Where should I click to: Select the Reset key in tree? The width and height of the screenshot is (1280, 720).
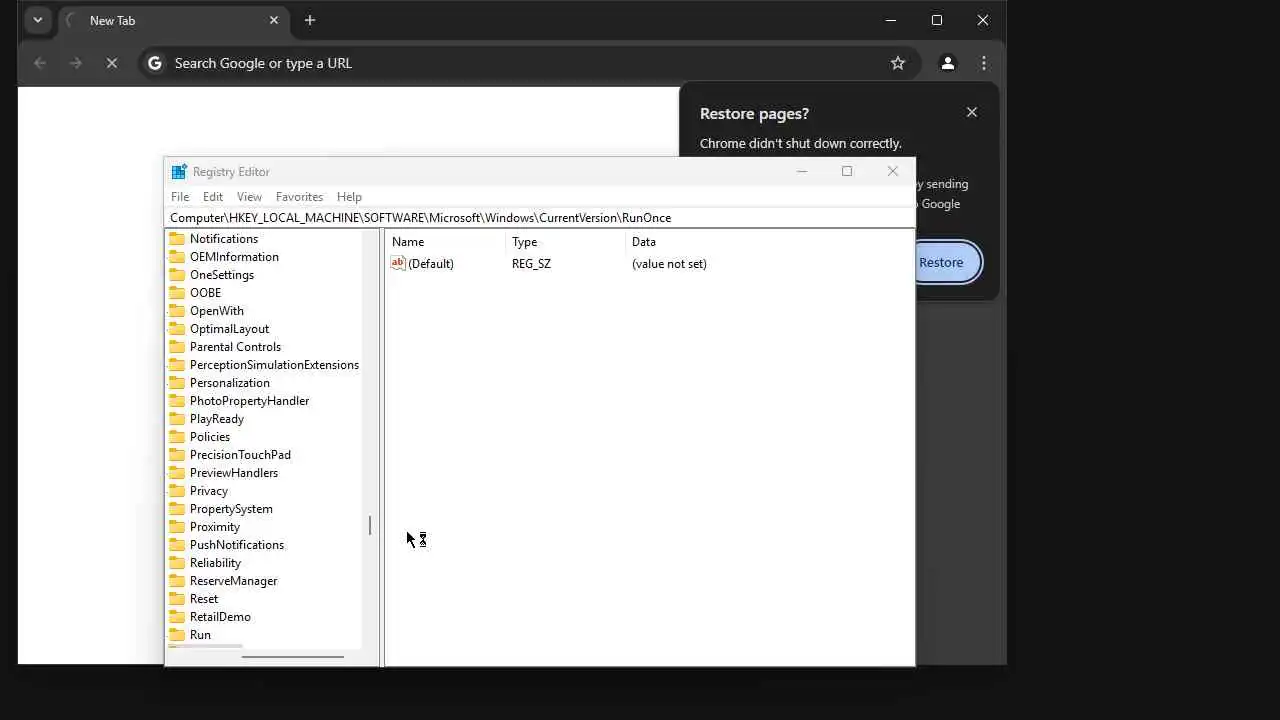pyautogui.click(x=204, y=599)
